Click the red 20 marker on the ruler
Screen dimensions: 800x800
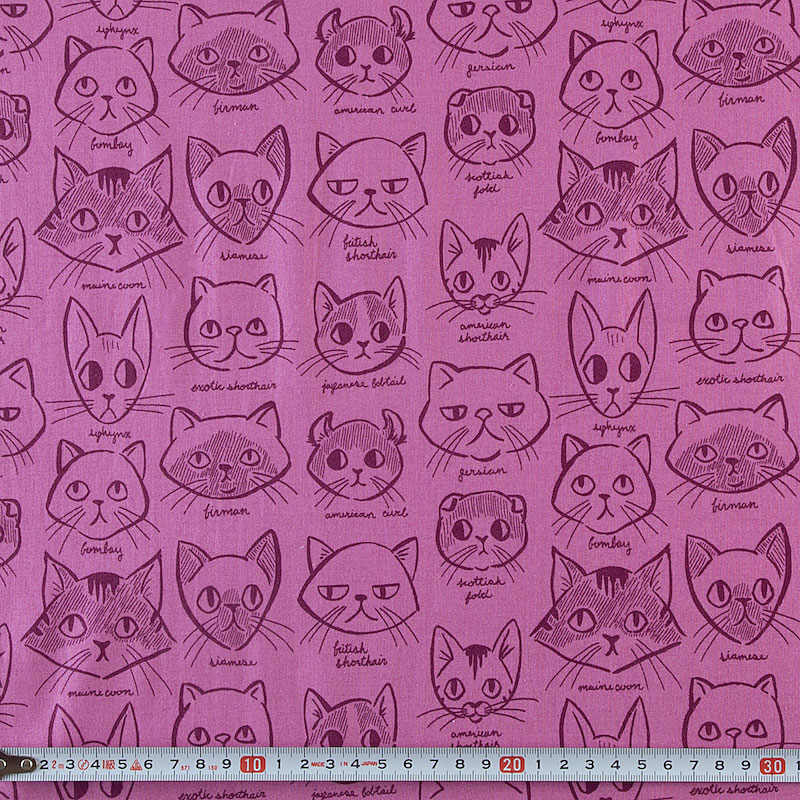513,766
